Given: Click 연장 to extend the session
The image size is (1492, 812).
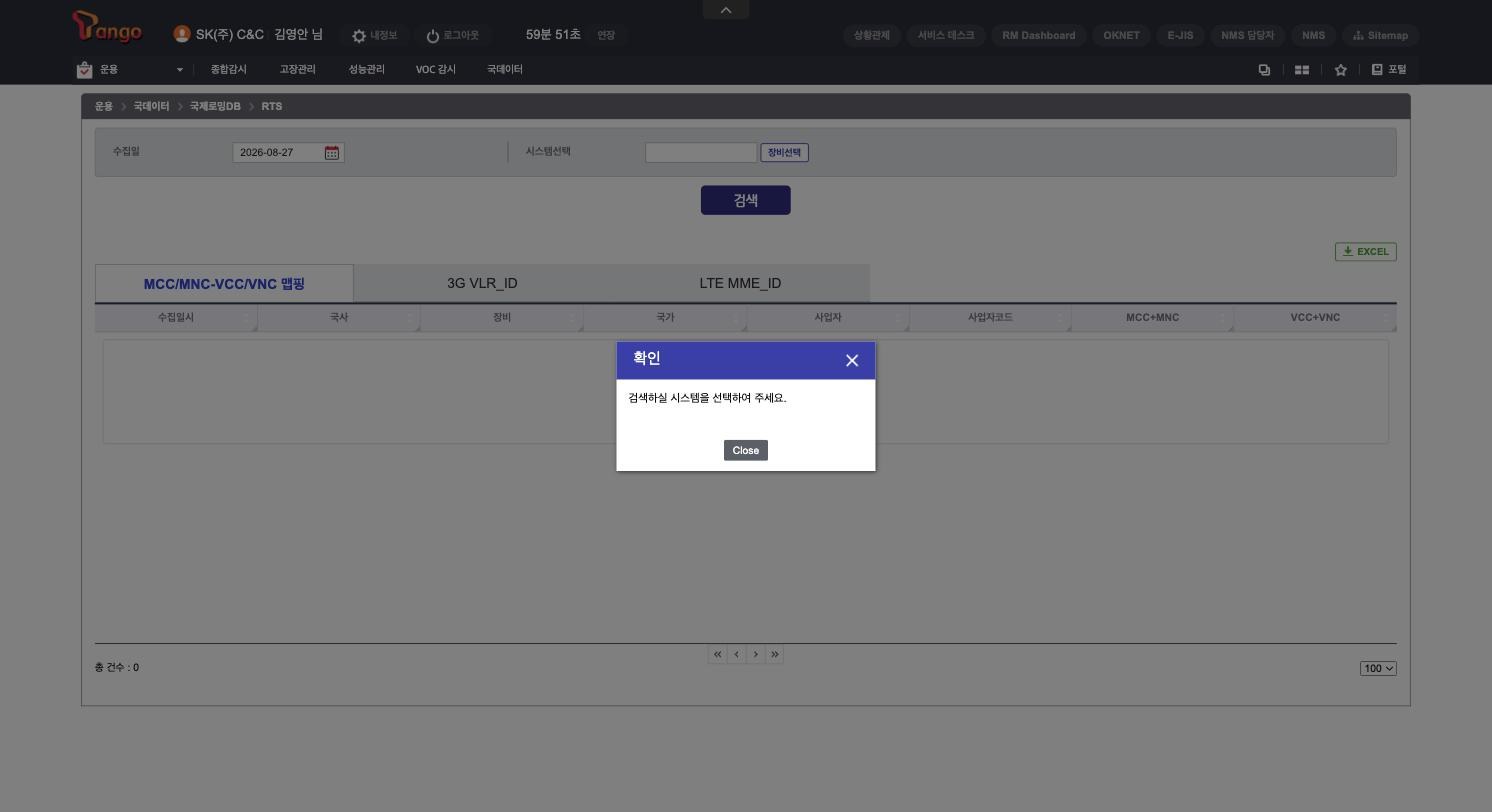Looking at the screenshot, I should [606, 35].
